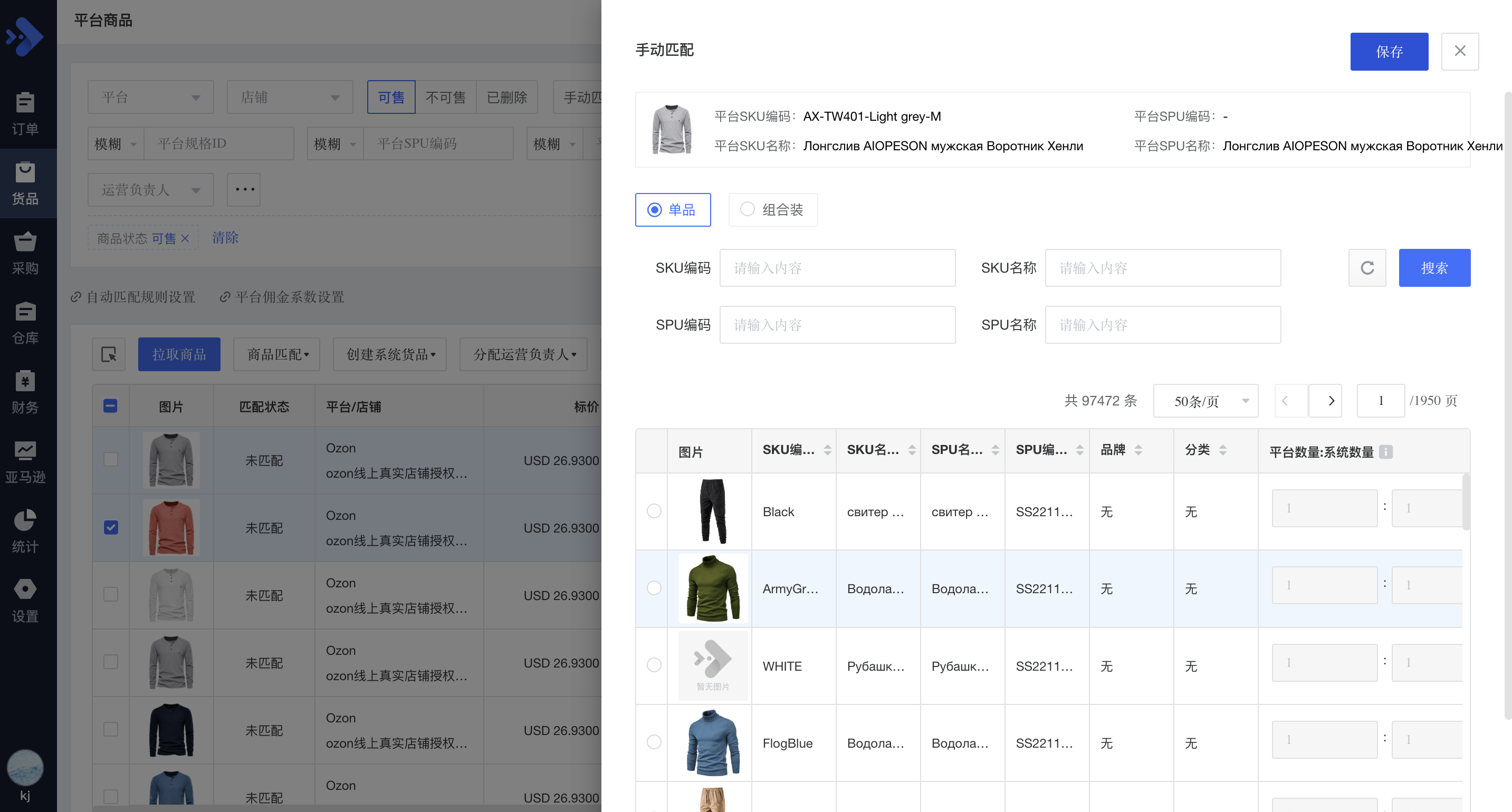This screenshot has height=812, width=1512.
Task: Open the 统计 statistics sidebar section
Action: [25, 531]
